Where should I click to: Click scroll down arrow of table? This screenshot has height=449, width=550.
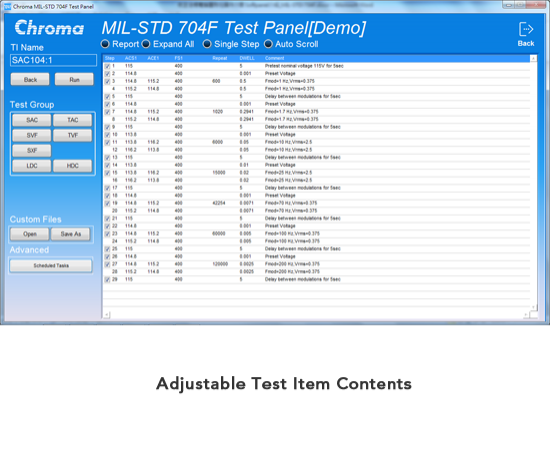point(533,307)
